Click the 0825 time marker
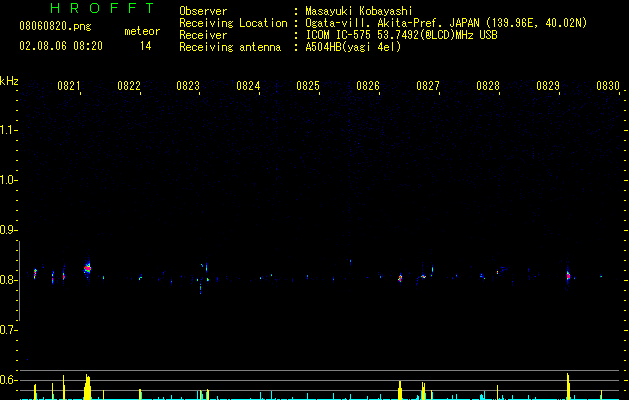The image size is (629, 400). (308, 86)
